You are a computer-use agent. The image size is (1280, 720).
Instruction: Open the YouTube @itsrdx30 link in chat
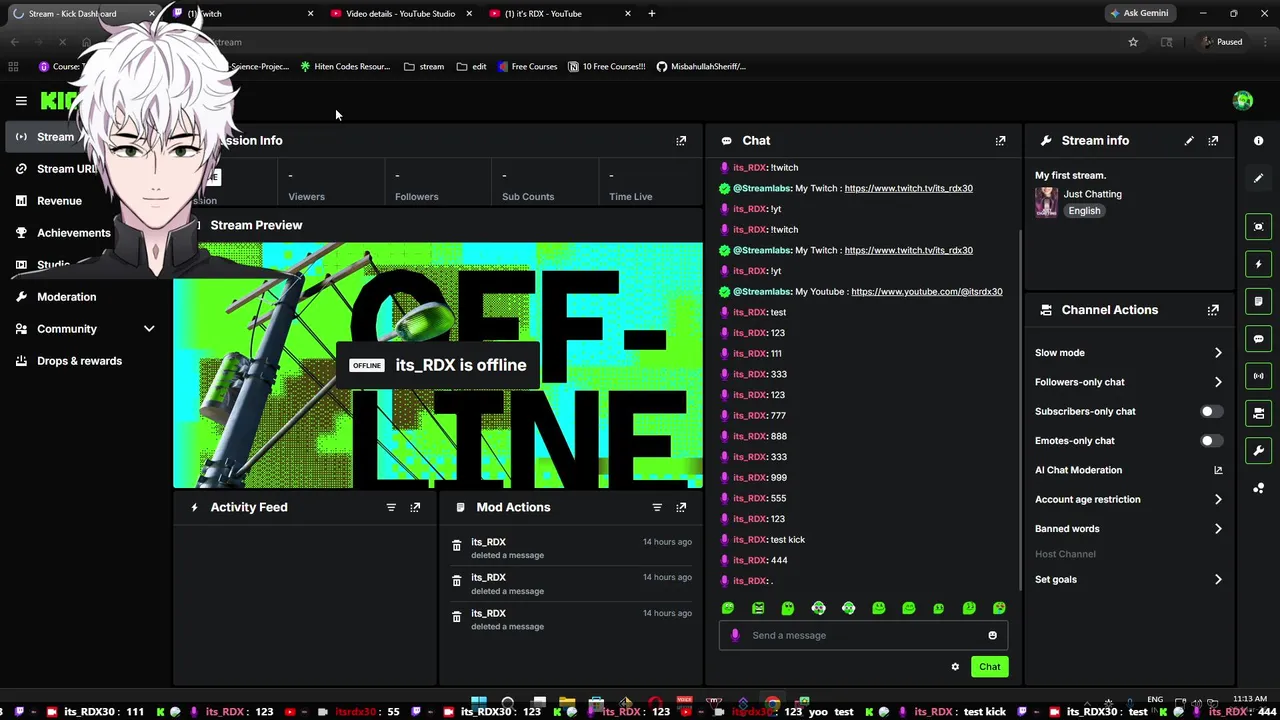926,292
